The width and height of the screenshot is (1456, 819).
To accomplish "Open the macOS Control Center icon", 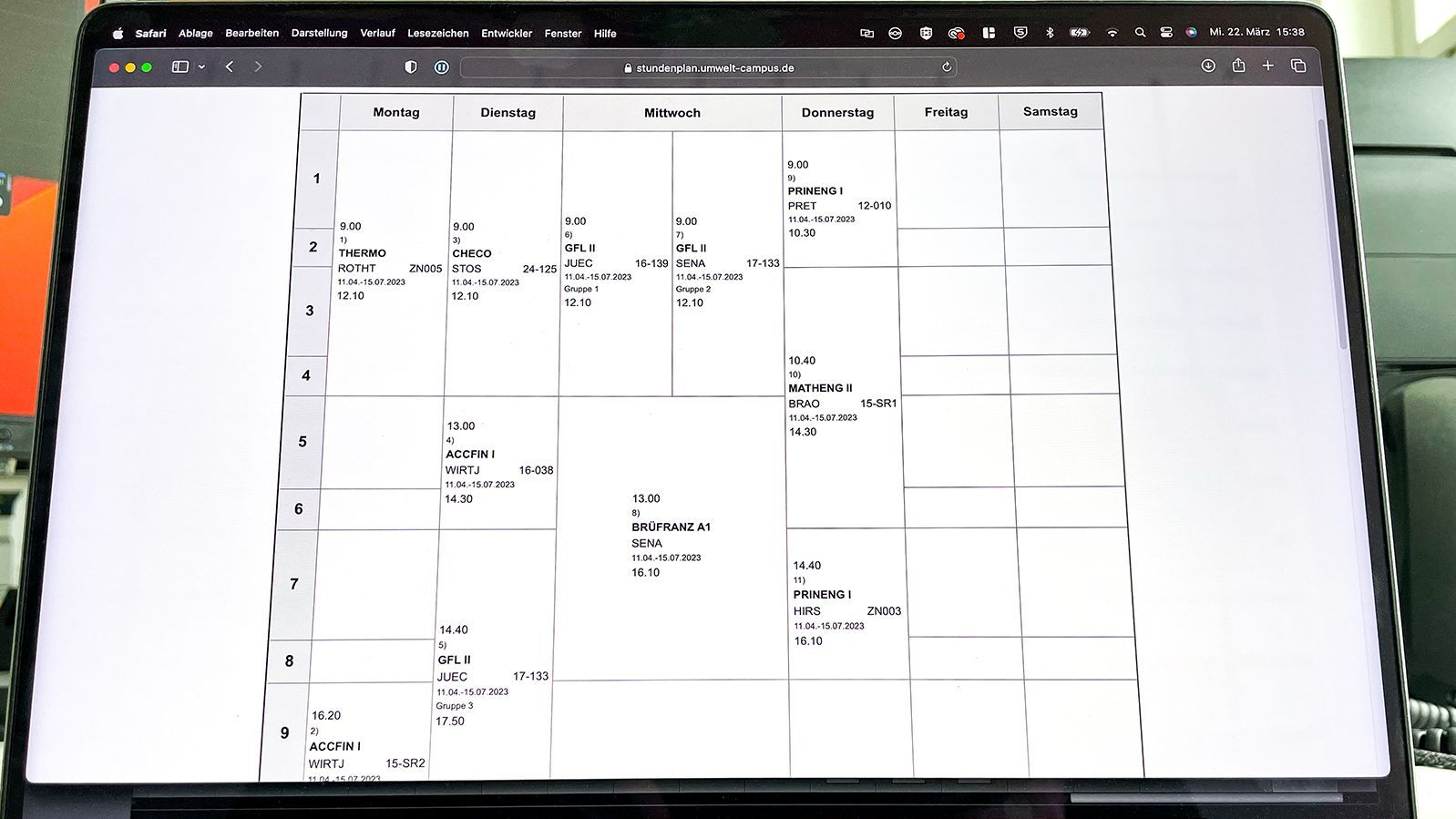I will (x=1166, y=32).
